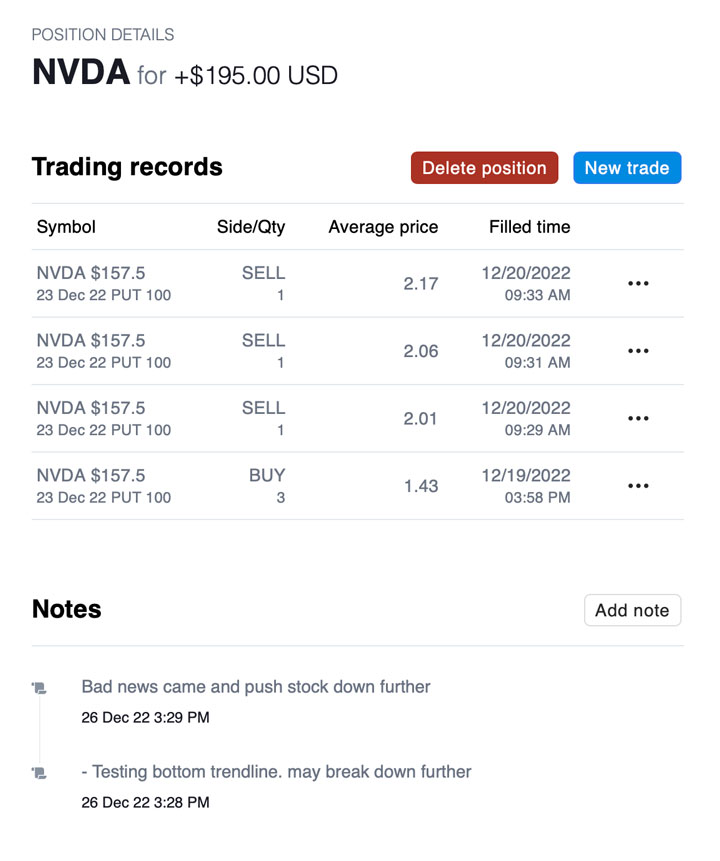Click note timestamp 26 Dec 22 3:29 PM

click(146, 718)
